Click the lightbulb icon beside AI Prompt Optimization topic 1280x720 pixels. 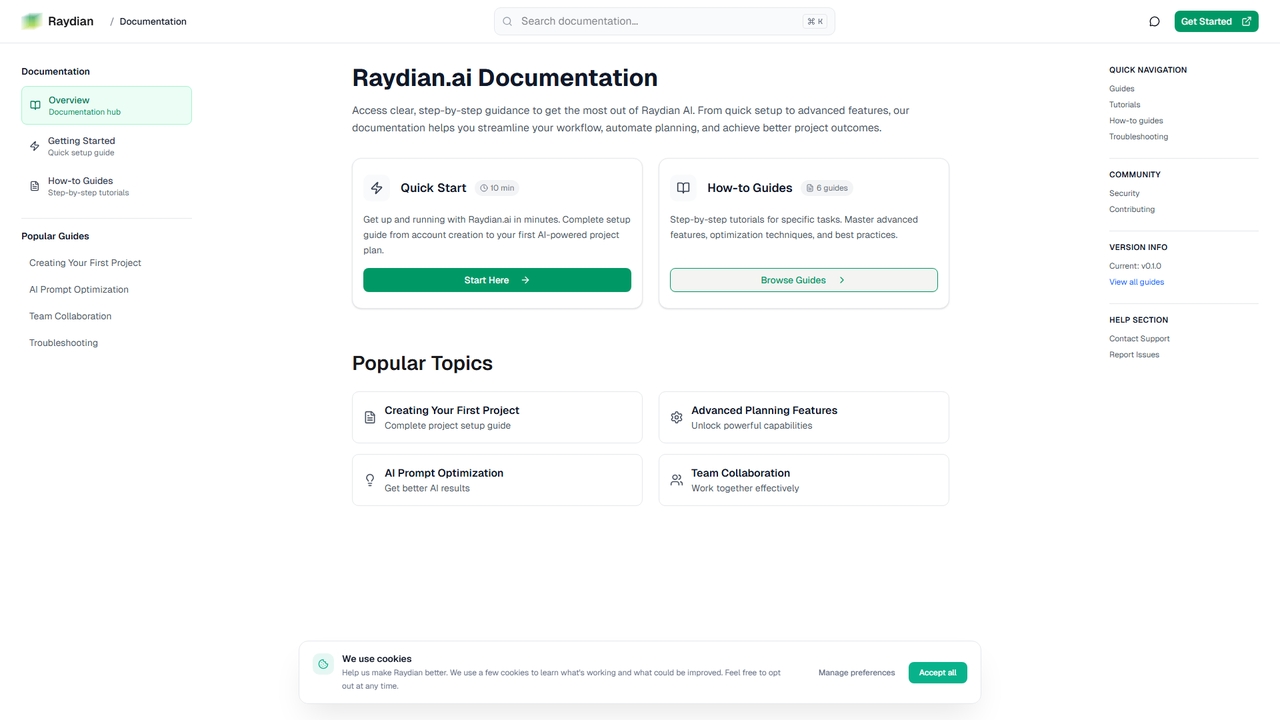coord(370,480)
